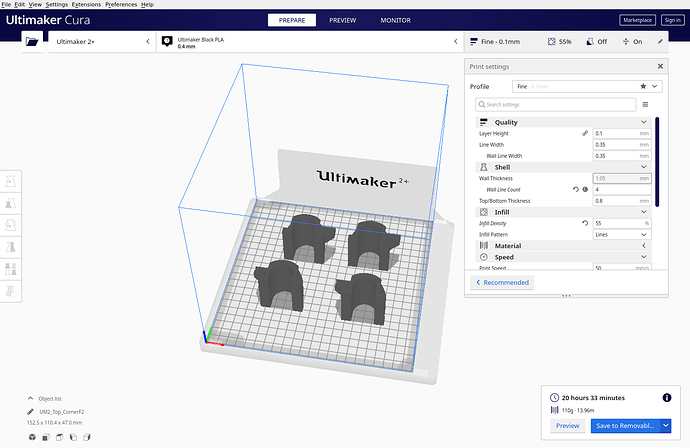This screenshot has height=448, width=690.
Task: Open the Settings menu
Action: (x=57, y=4)
